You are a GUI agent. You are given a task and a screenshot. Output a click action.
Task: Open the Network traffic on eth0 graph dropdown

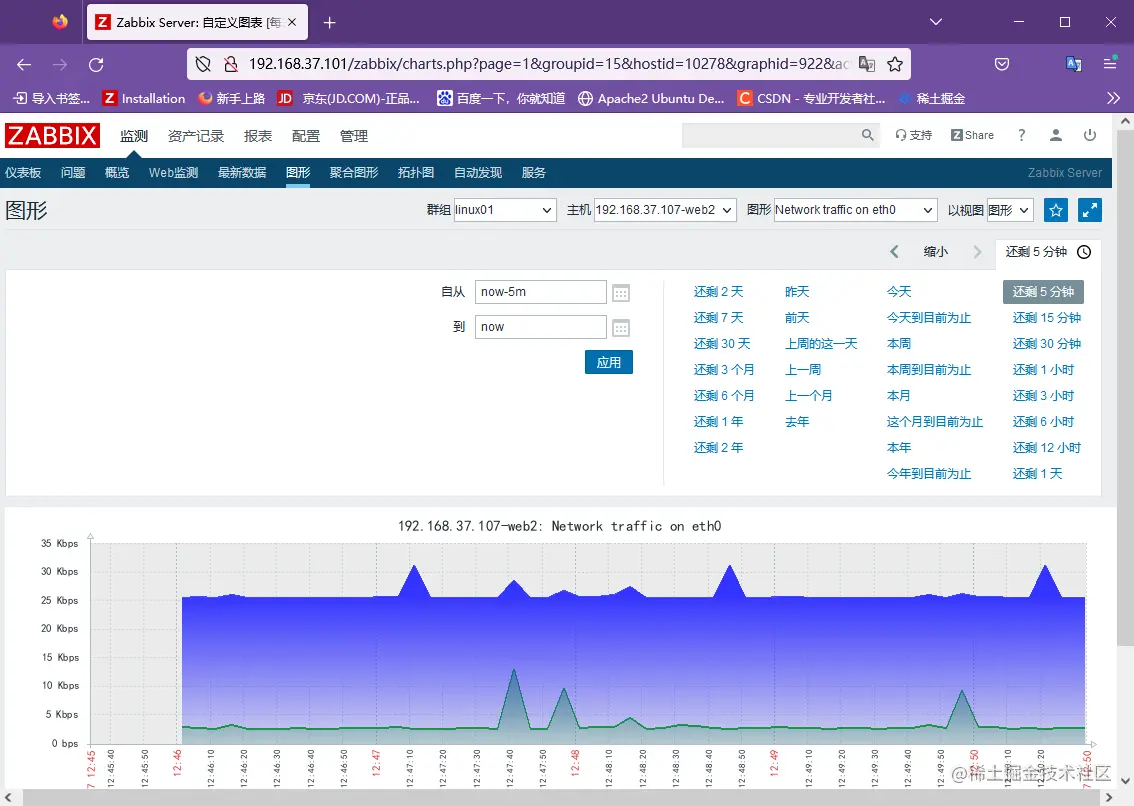coord(854,209)
